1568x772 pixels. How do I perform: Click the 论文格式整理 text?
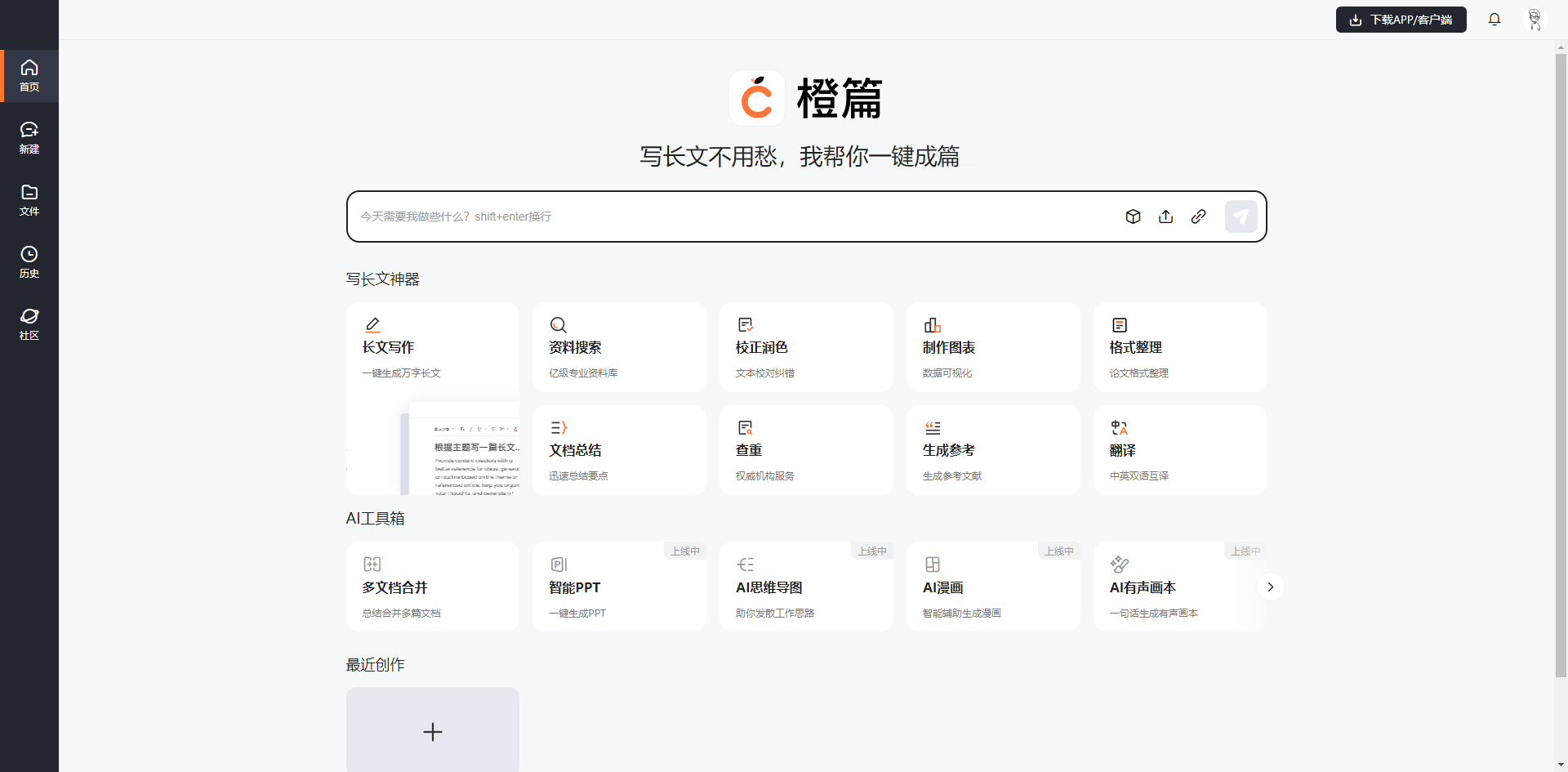click(1139, 373)
